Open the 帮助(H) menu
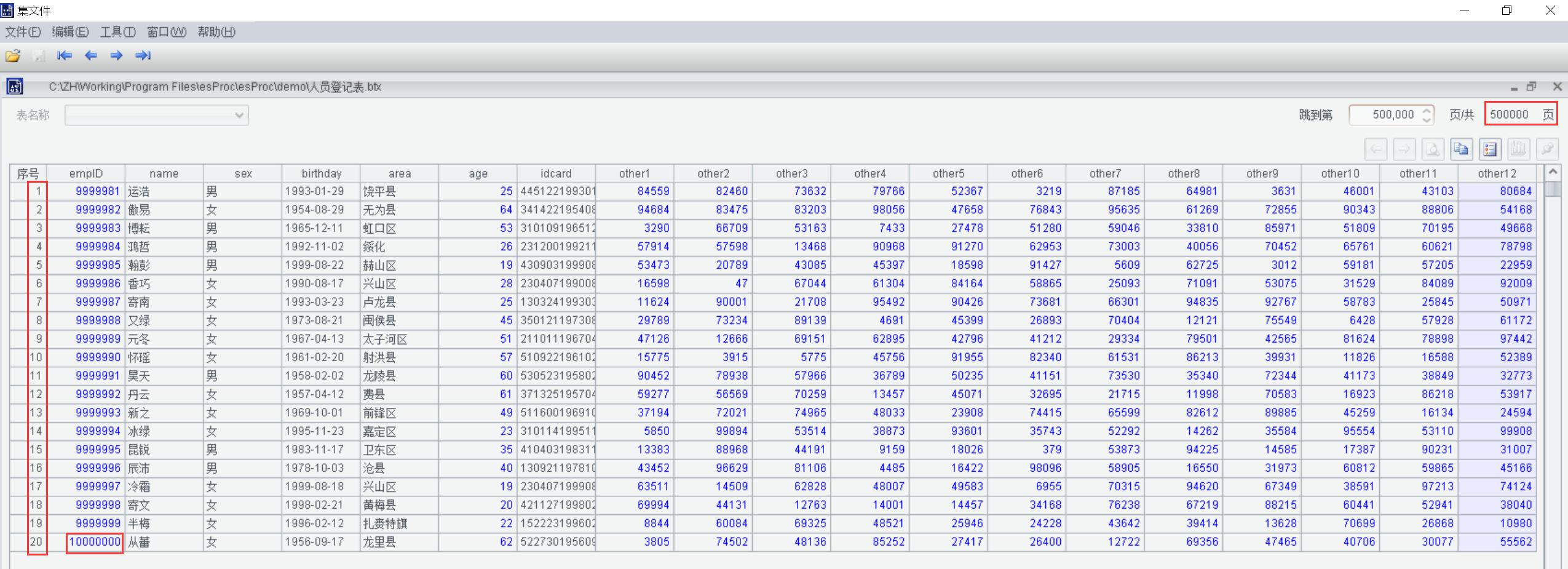1568x569 pixels. tap(216, 32)
